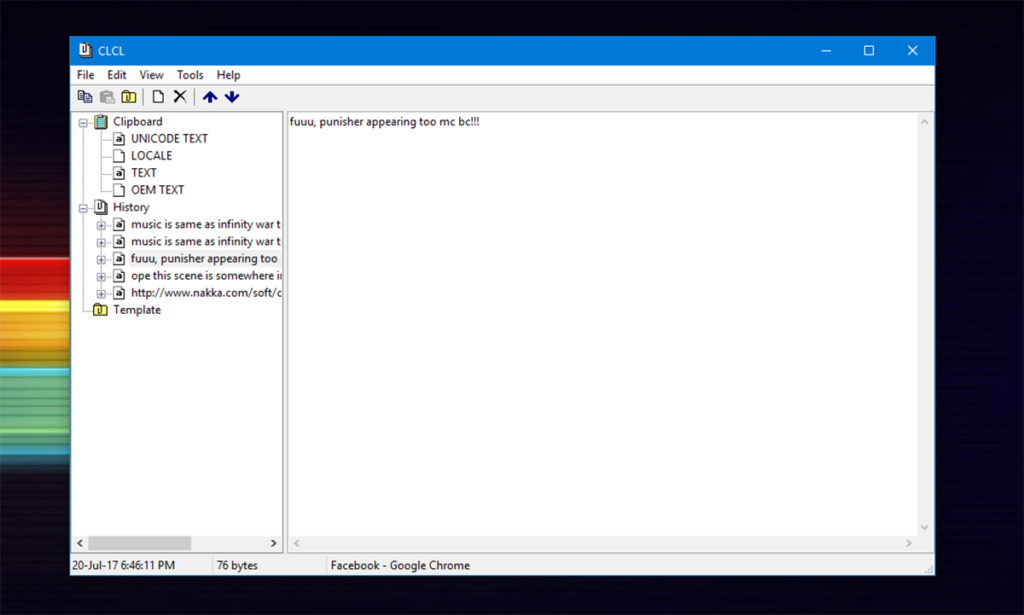Select the Paste toolbar icon
This screenshot has width=1024, height=615.
point(107,96)
